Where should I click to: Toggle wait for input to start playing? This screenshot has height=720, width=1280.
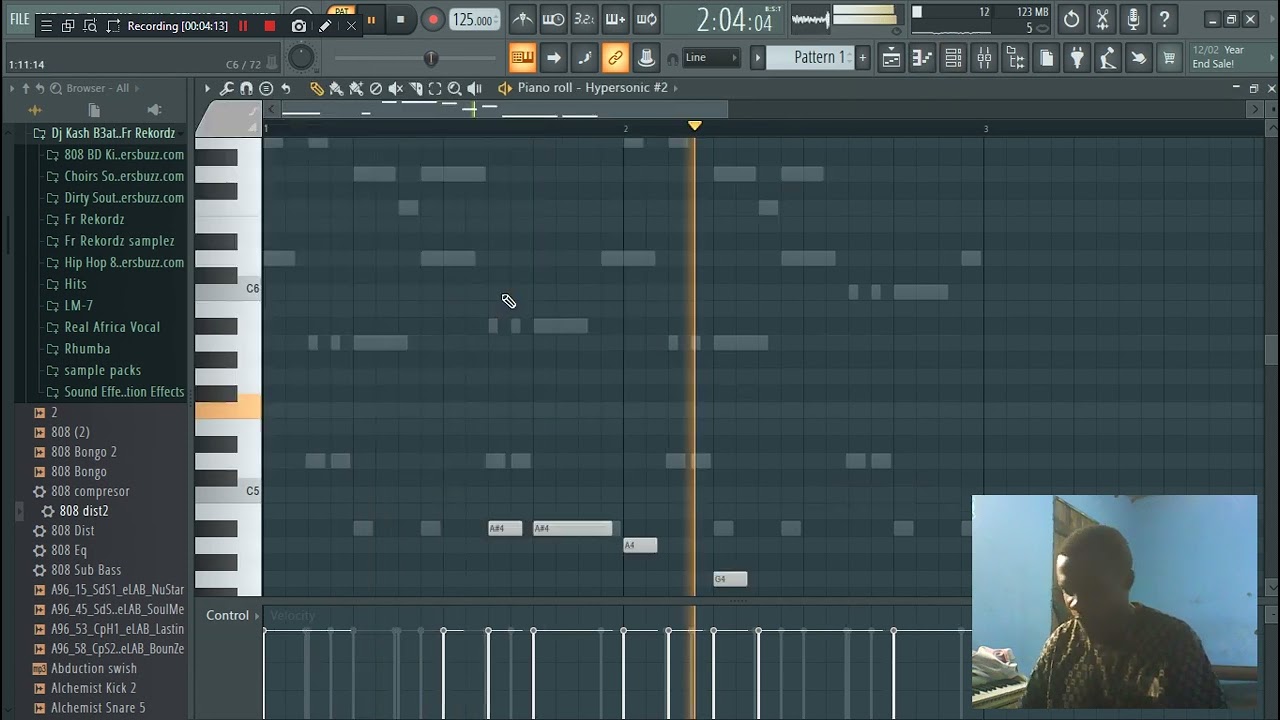click(x=553, y=19)
